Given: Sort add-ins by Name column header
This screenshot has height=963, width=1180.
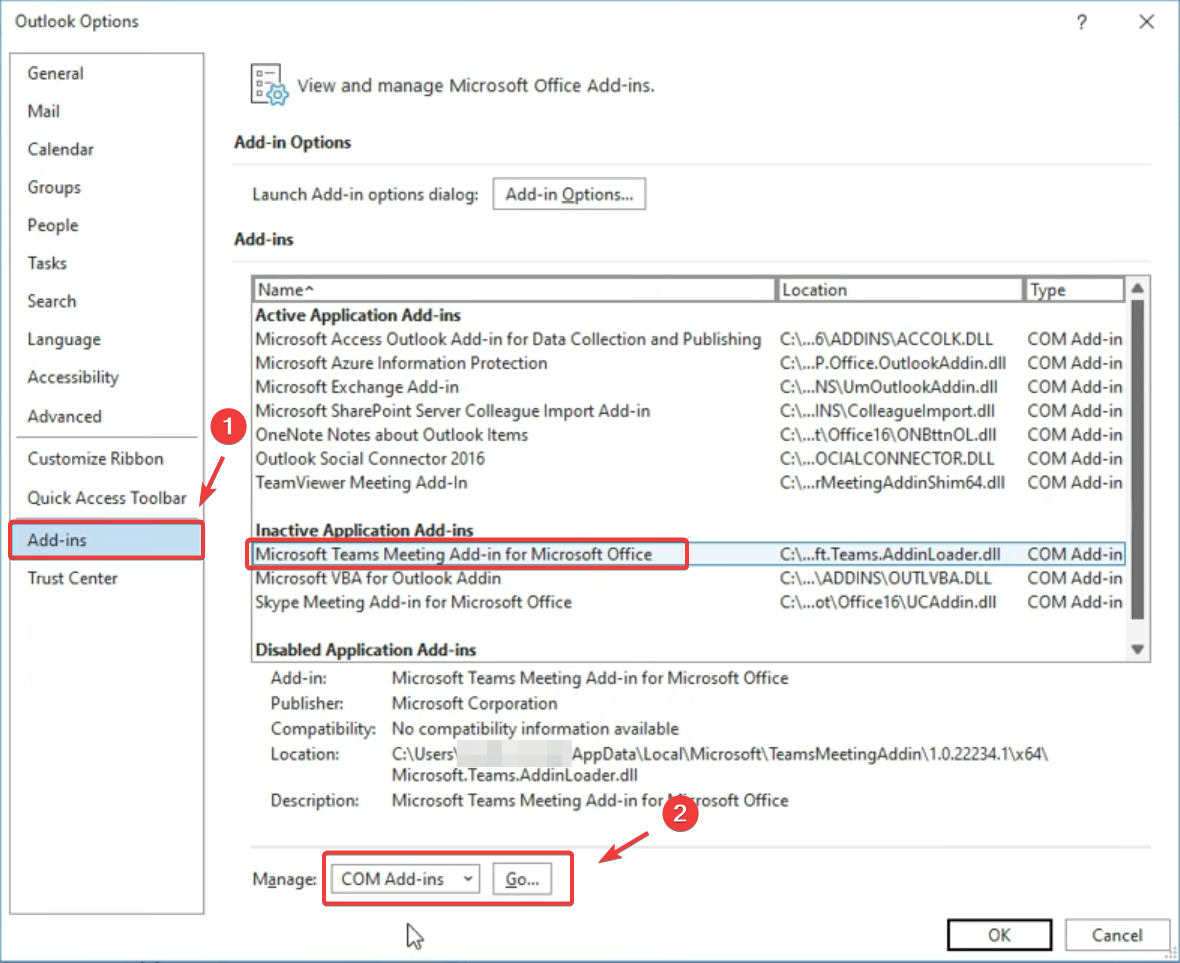Looking at the screenshot, I should (x=514, y=290).
